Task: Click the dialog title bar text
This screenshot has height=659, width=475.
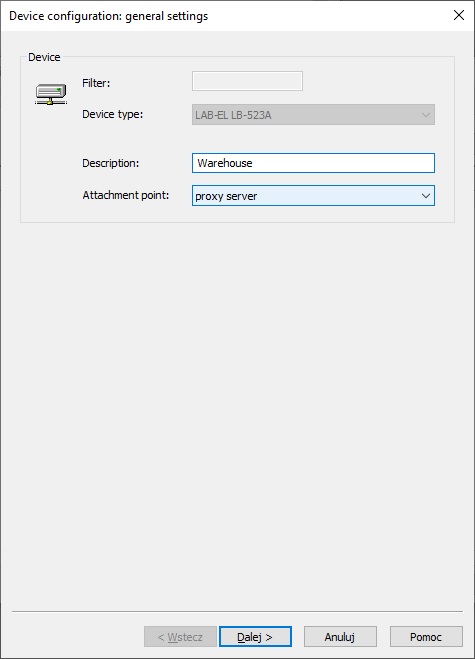Action: click(108, 16)
